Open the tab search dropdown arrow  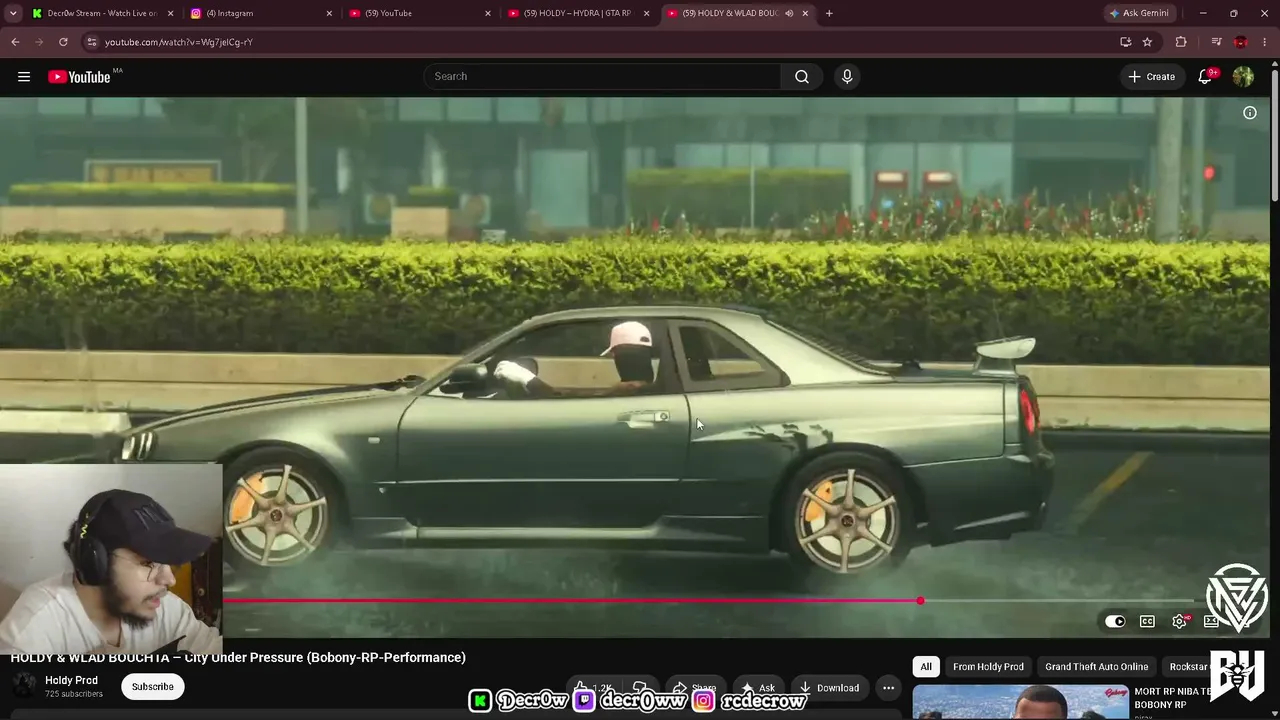pos(12,13)
